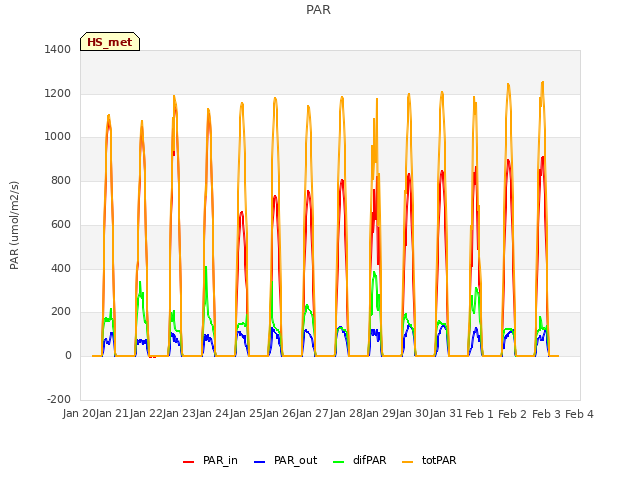Select the Jan 28 x-axis label
This screenshot has height=480, width=640.
click(346, 414)
